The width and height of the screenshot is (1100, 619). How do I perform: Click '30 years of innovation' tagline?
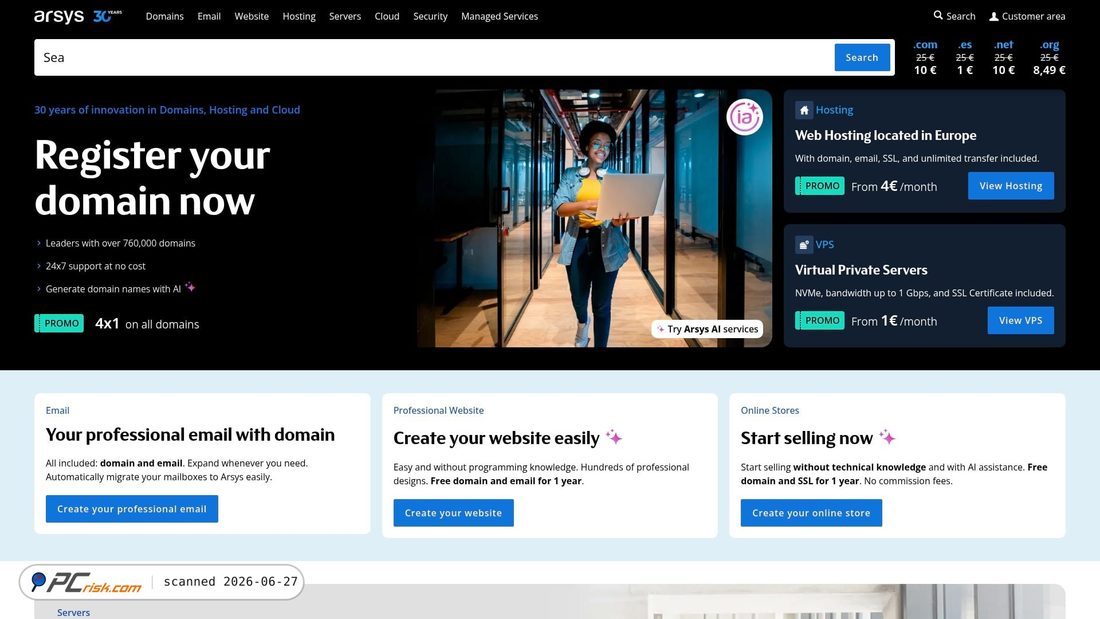click(x=167, y=110)
